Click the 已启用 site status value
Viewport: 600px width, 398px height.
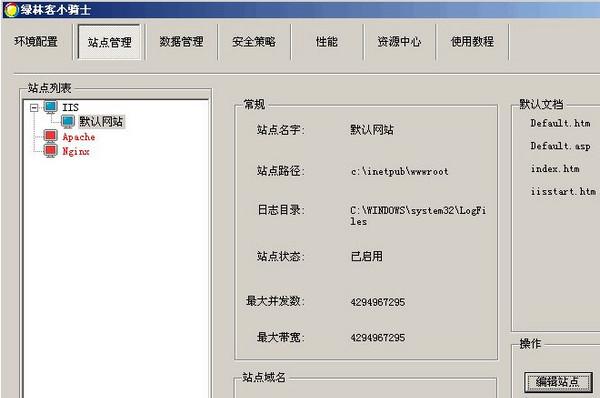pos(367,256)
